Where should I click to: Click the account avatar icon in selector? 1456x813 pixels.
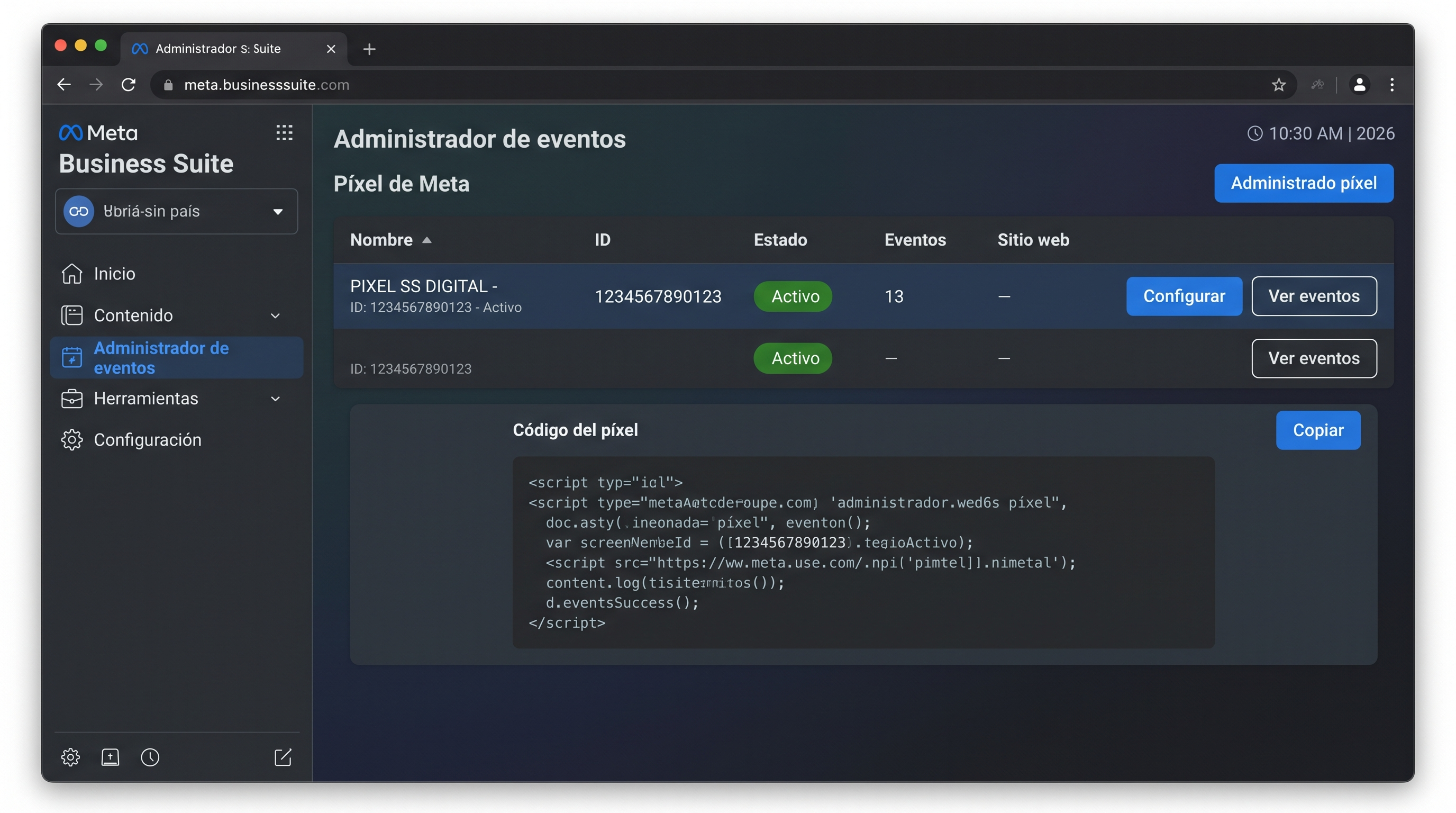(x=78, y=211)
